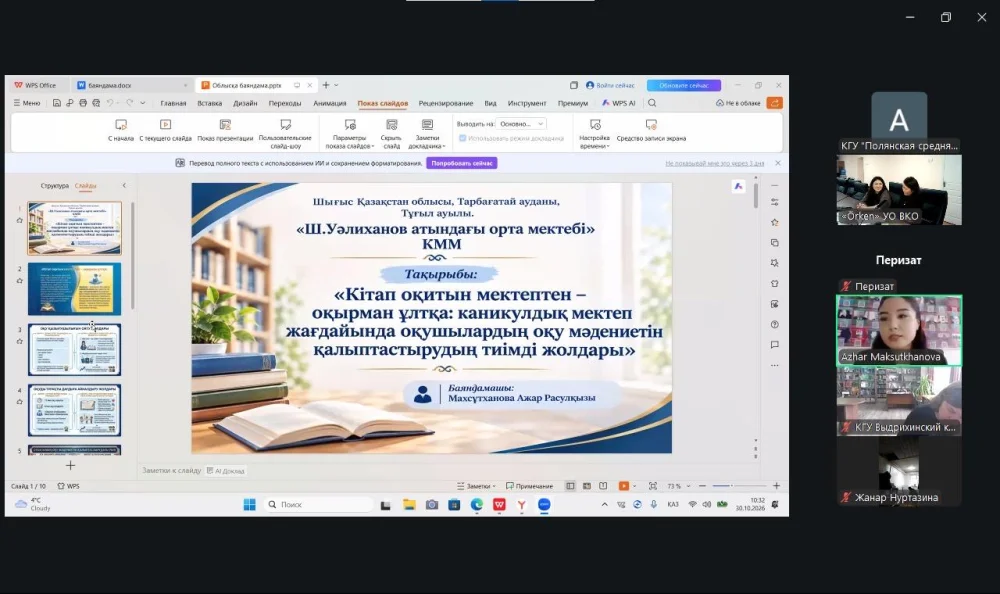Open the 'Дизайн' ribbon tab

(245, 103)
